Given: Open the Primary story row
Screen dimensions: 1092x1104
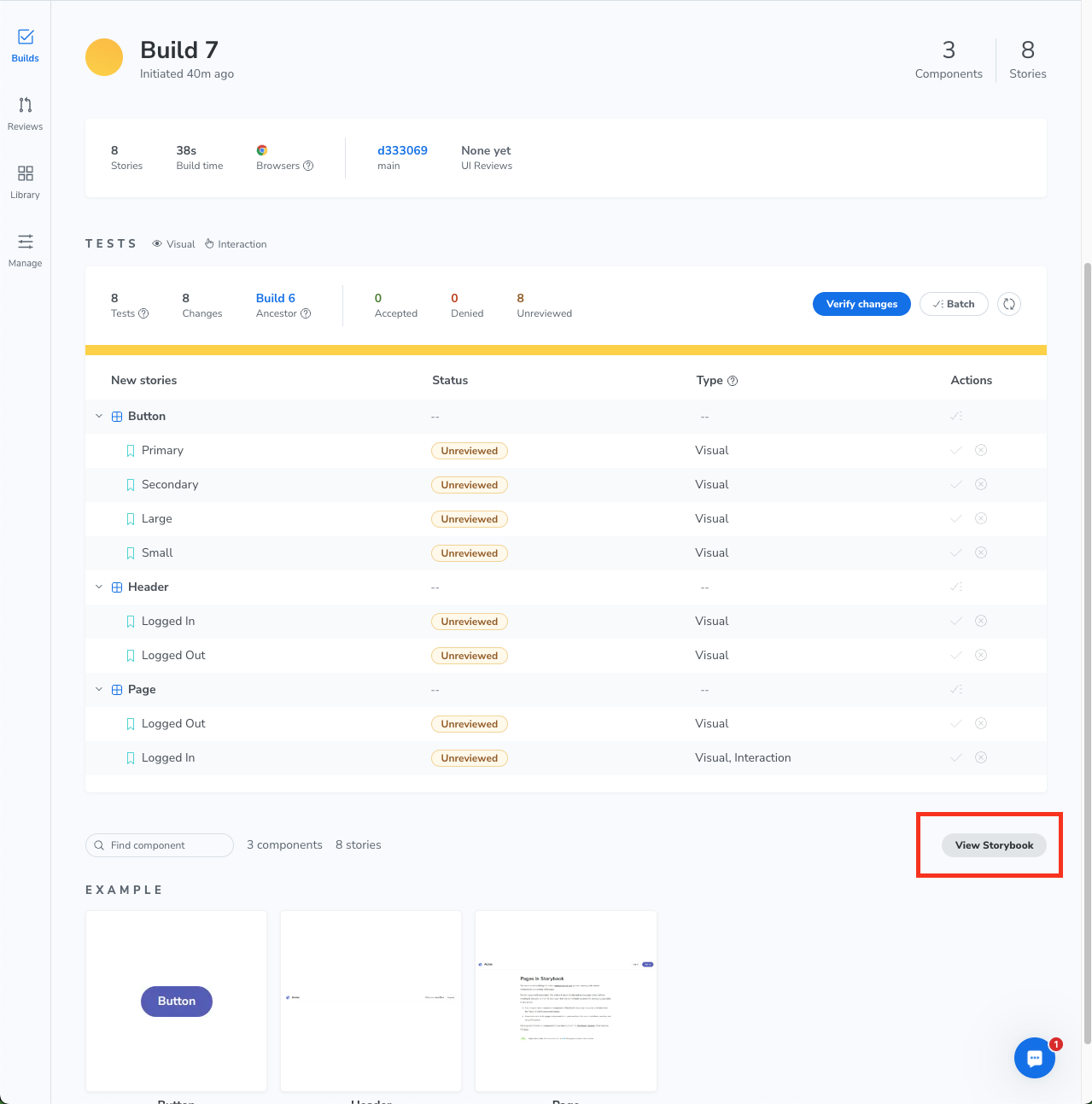Looking at the screenshot, I should (x=566, y=450).
